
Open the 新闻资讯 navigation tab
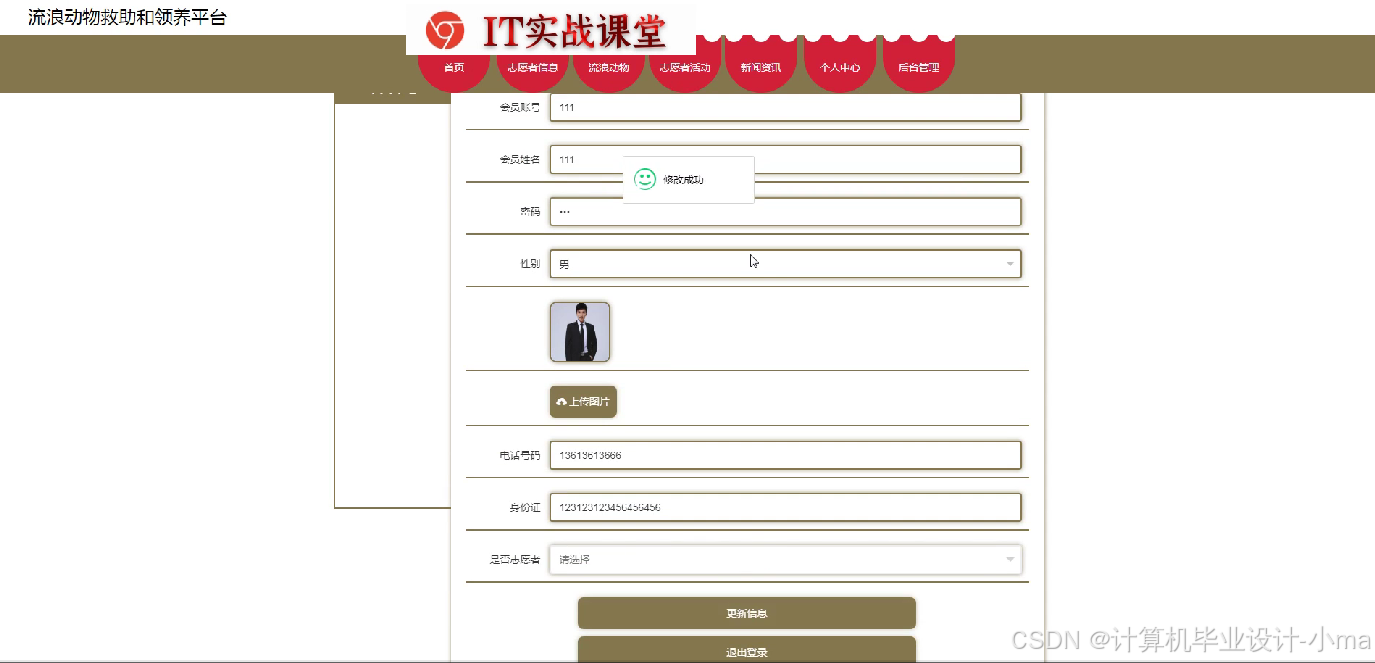click(x=761, y=67)
